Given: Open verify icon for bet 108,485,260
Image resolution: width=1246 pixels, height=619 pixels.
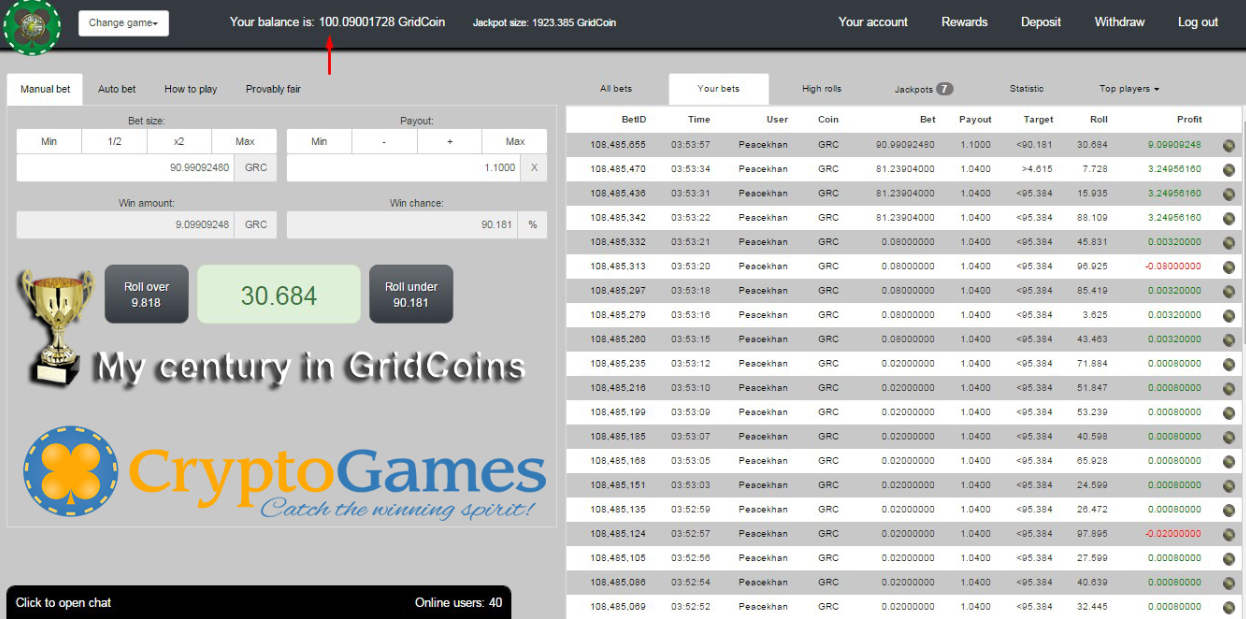Looking at the screenshot, I should (1228, 339).
